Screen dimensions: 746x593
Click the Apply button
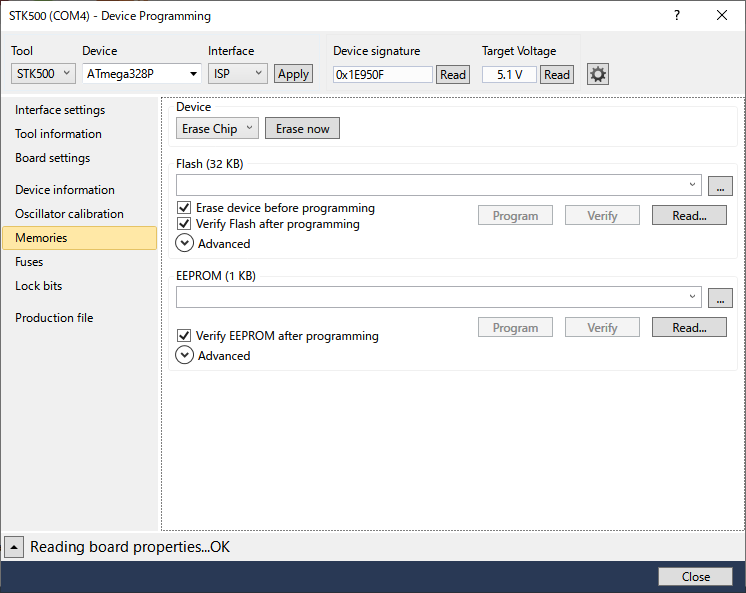[x=293, y=74]
